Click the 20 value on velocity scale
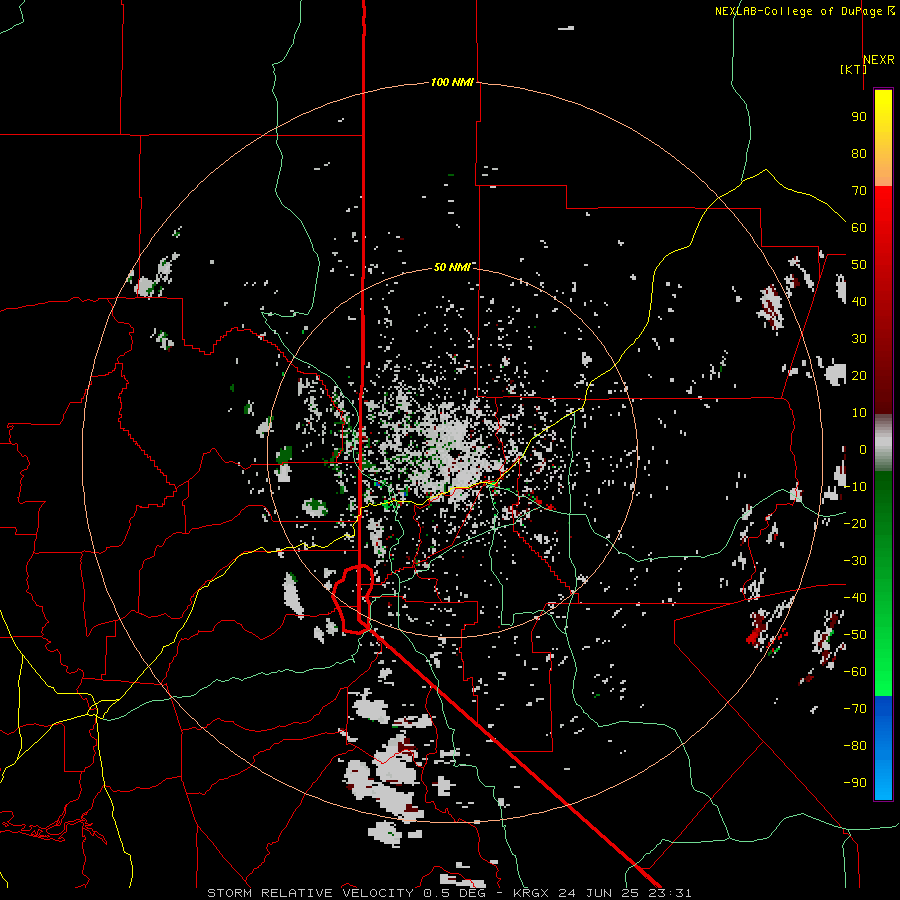 tap(859, 375)
